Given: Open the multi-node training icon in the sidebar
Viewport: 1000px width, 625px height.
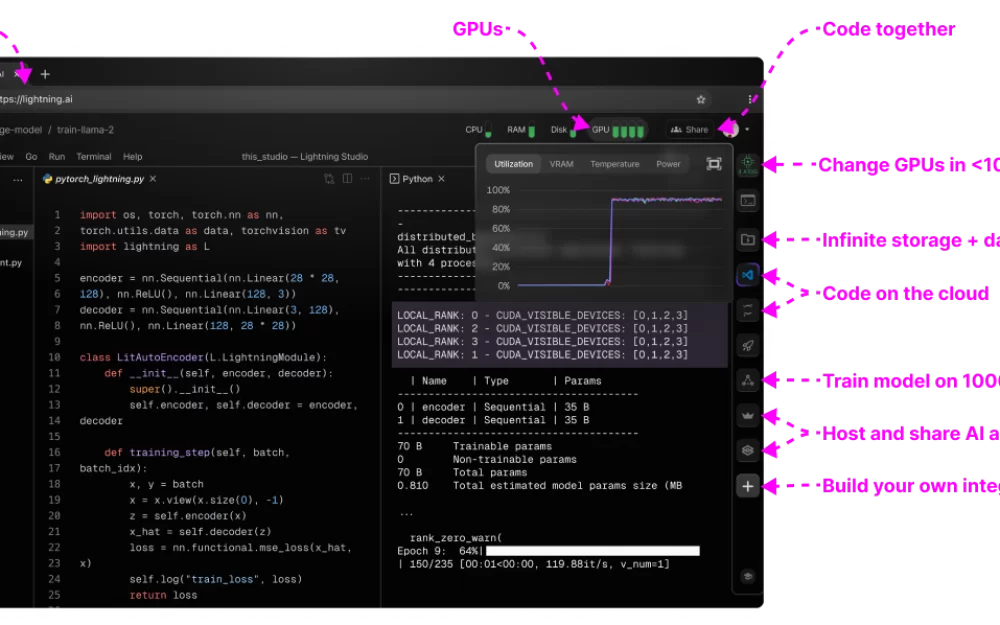Looking at the screenshot, I should tap(747, 381).
